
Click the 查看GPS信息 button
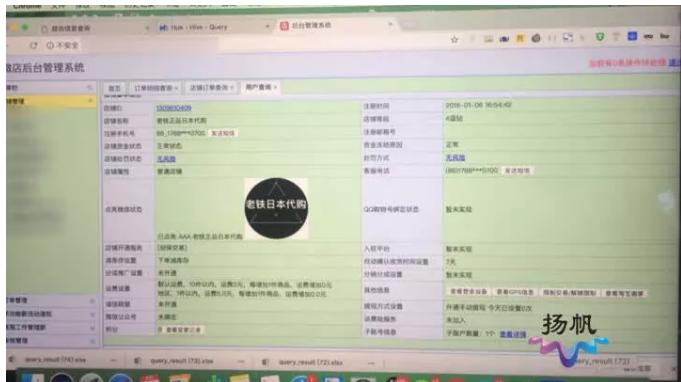click(515, 292)
